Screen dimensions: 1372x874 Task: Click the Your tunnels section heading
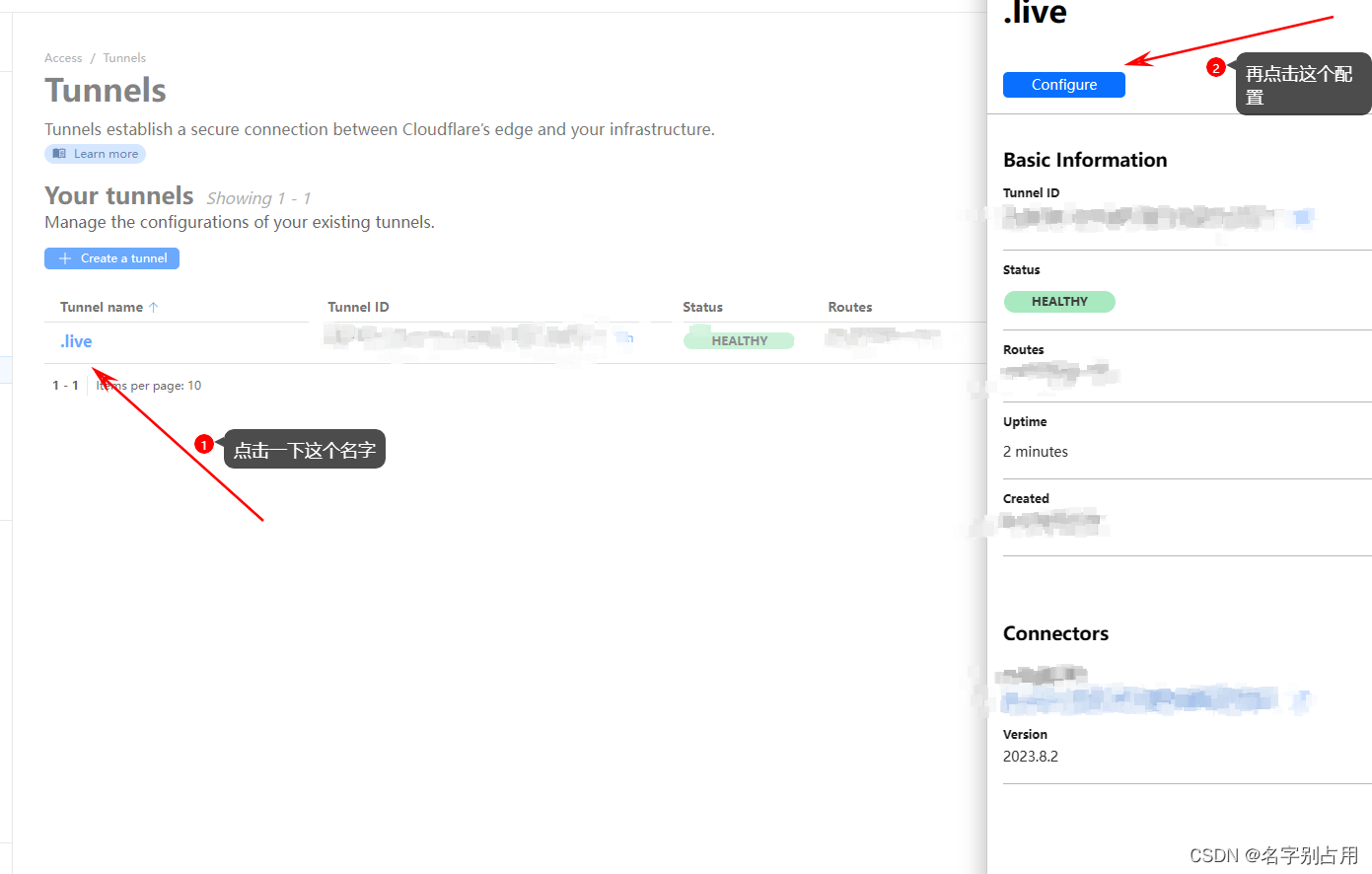pos(119,196)
